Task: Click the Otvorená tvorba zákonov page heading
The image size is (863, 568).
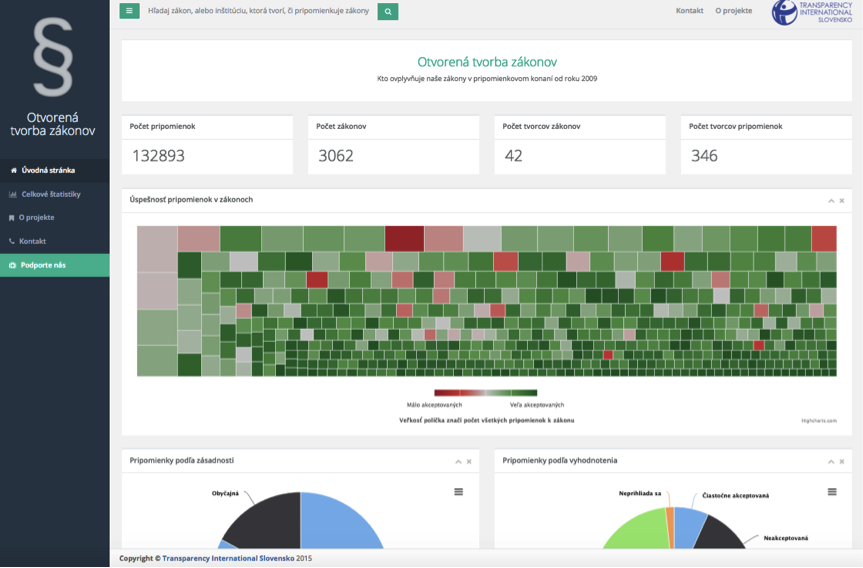Action: pyautogui.click(x=487, y=62)
